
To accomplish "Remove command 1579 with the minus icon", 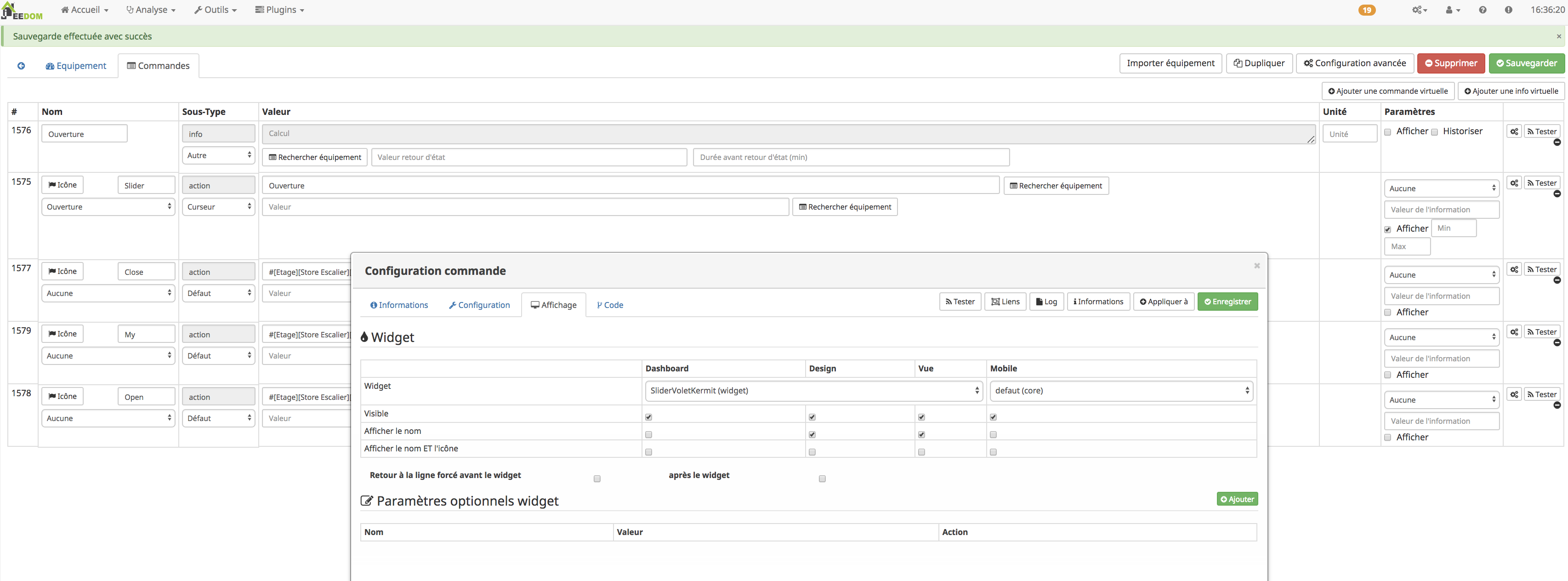I will coord(1557,343).
